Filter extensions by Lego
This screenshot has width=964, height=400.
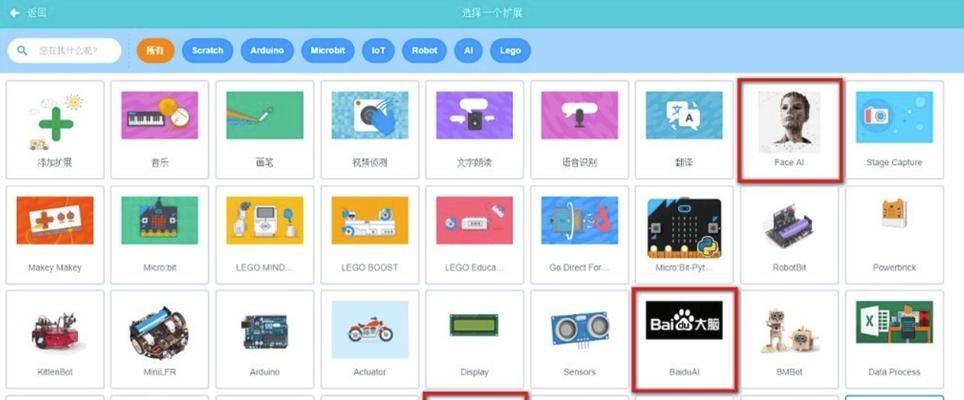[510, 50]
